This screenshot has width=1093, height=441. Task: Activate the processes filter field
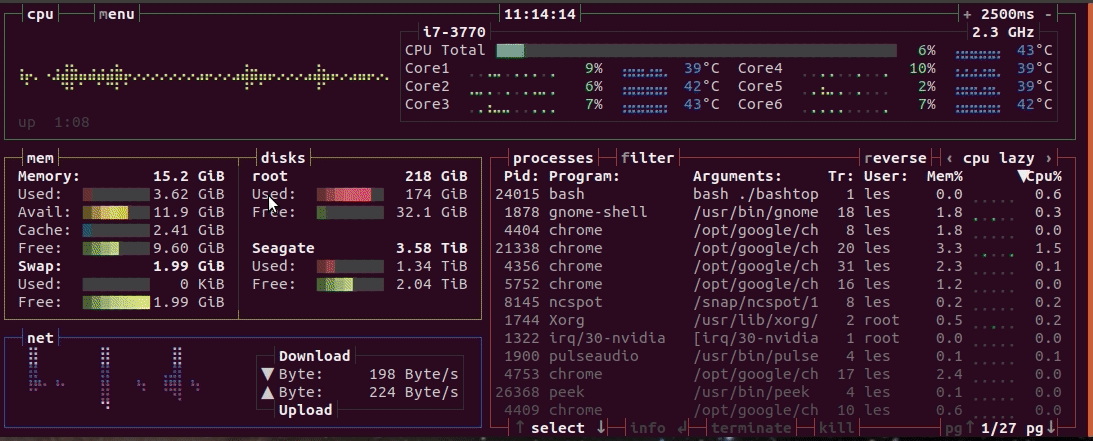[x=648, y=158]
